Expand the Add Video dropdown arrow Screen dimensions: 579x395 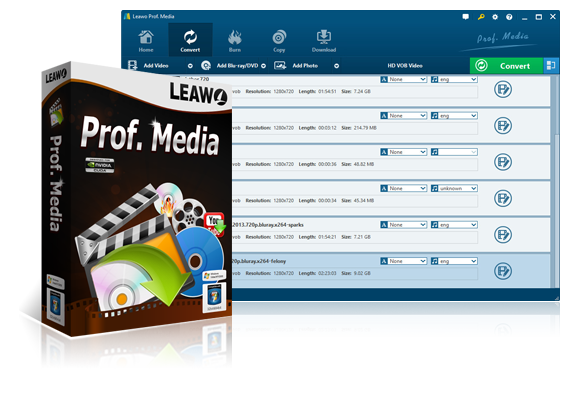pos(190,66)
